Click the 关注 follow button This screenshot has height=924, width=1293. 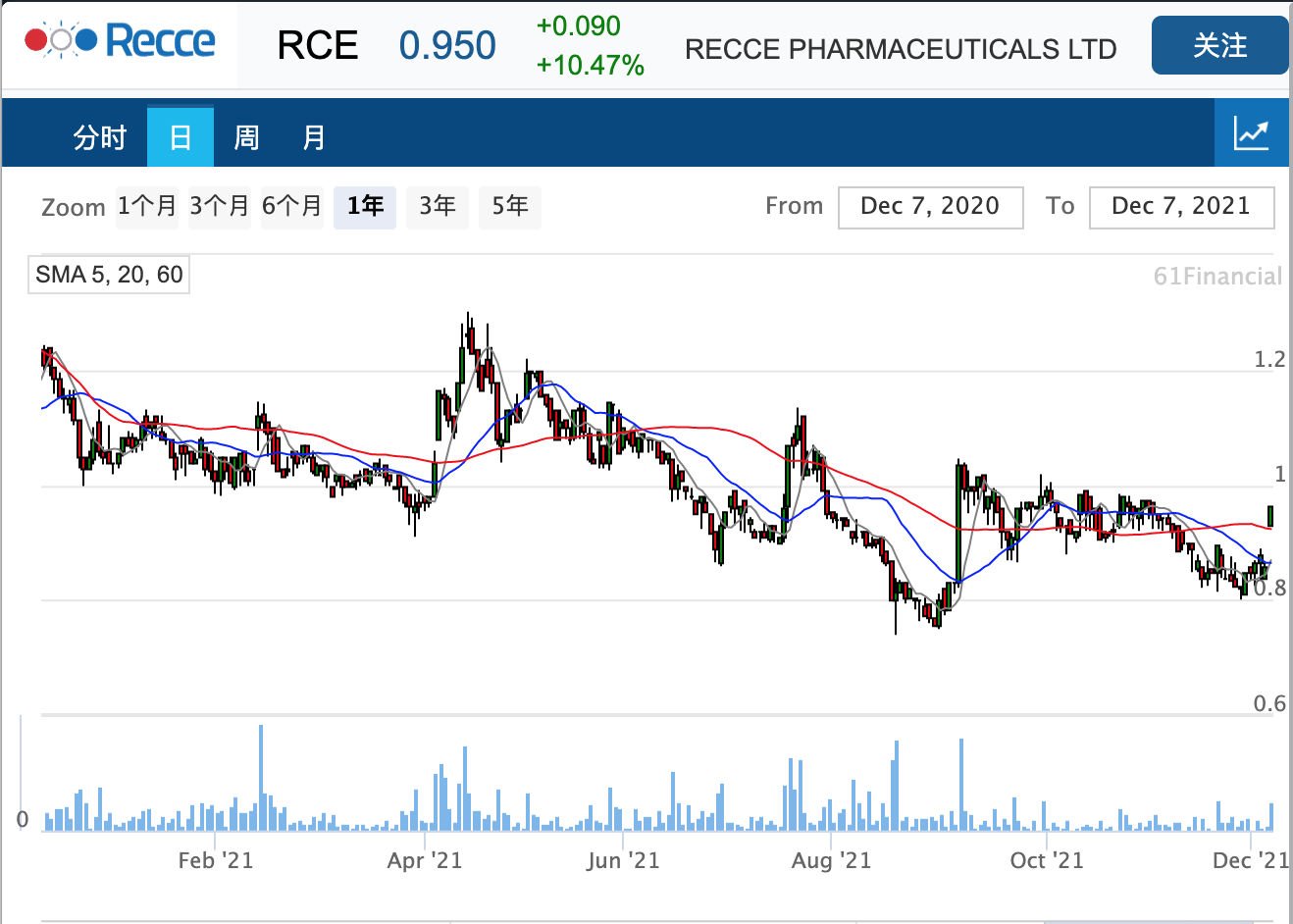pos(1220,45)
